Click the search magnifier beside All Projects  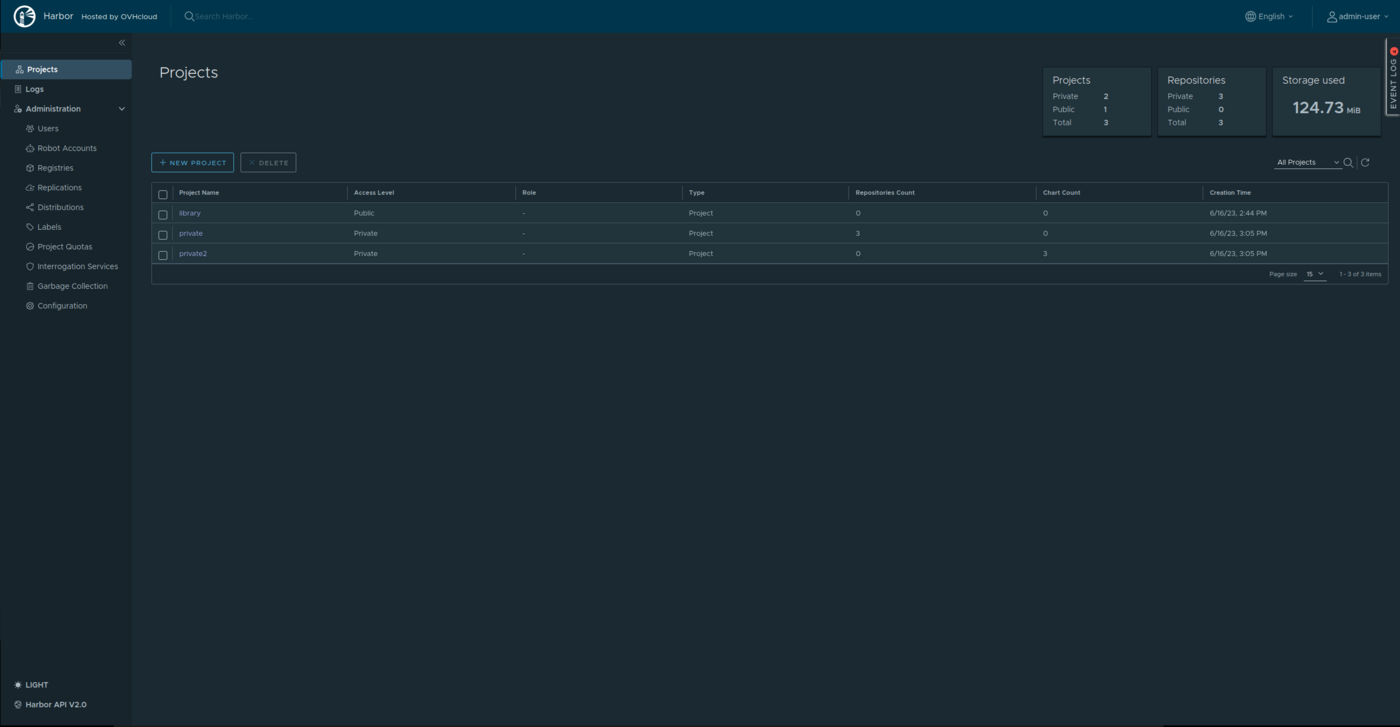pos(1348,163)
